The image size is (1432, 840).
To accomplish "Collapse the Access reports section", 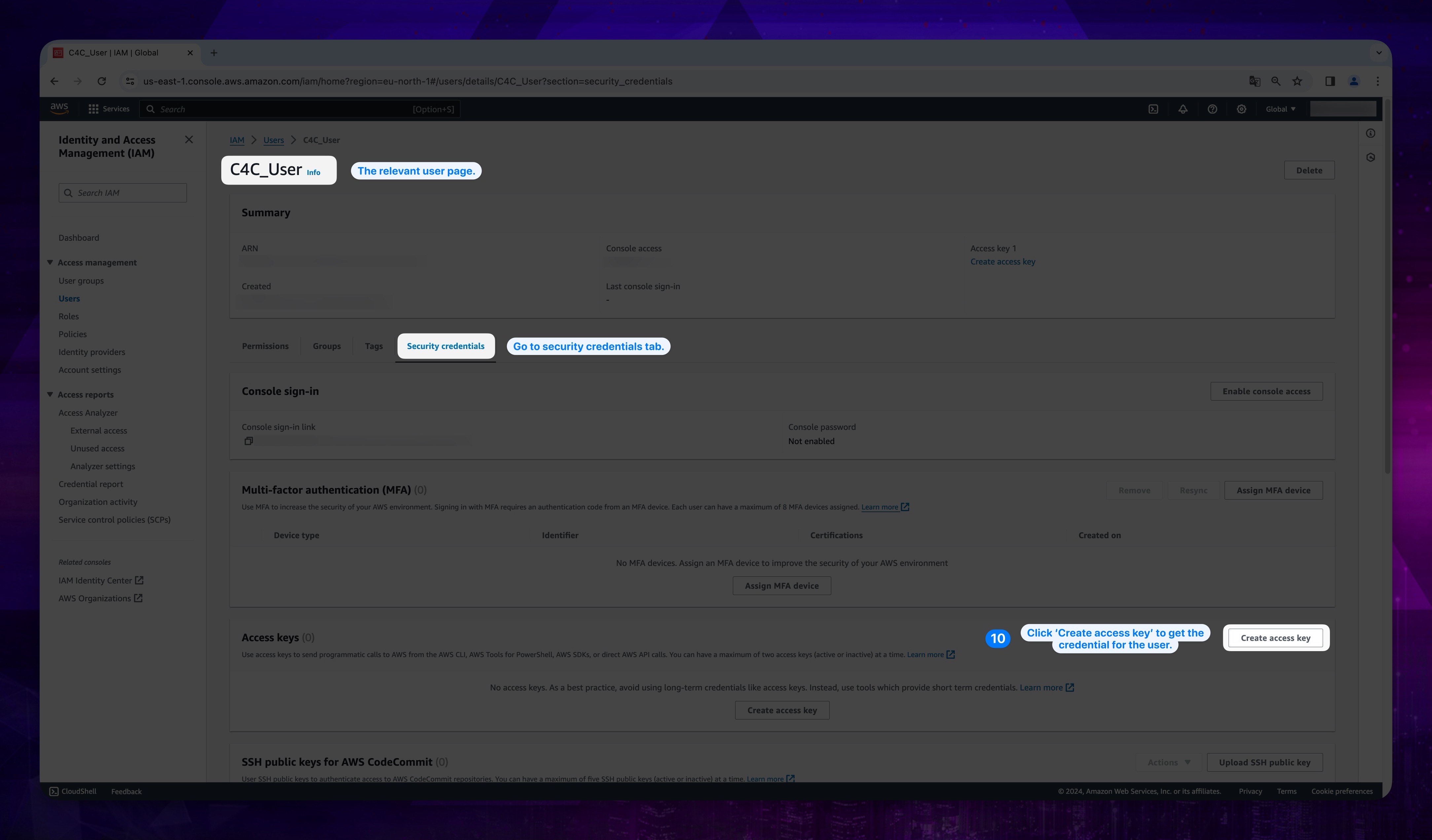I will (x=50, y=395).
